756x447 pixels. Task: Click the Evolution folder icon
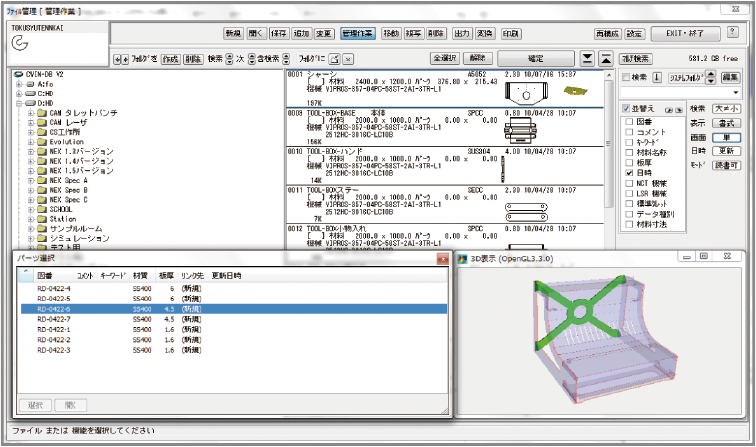[x=42, y=142]
